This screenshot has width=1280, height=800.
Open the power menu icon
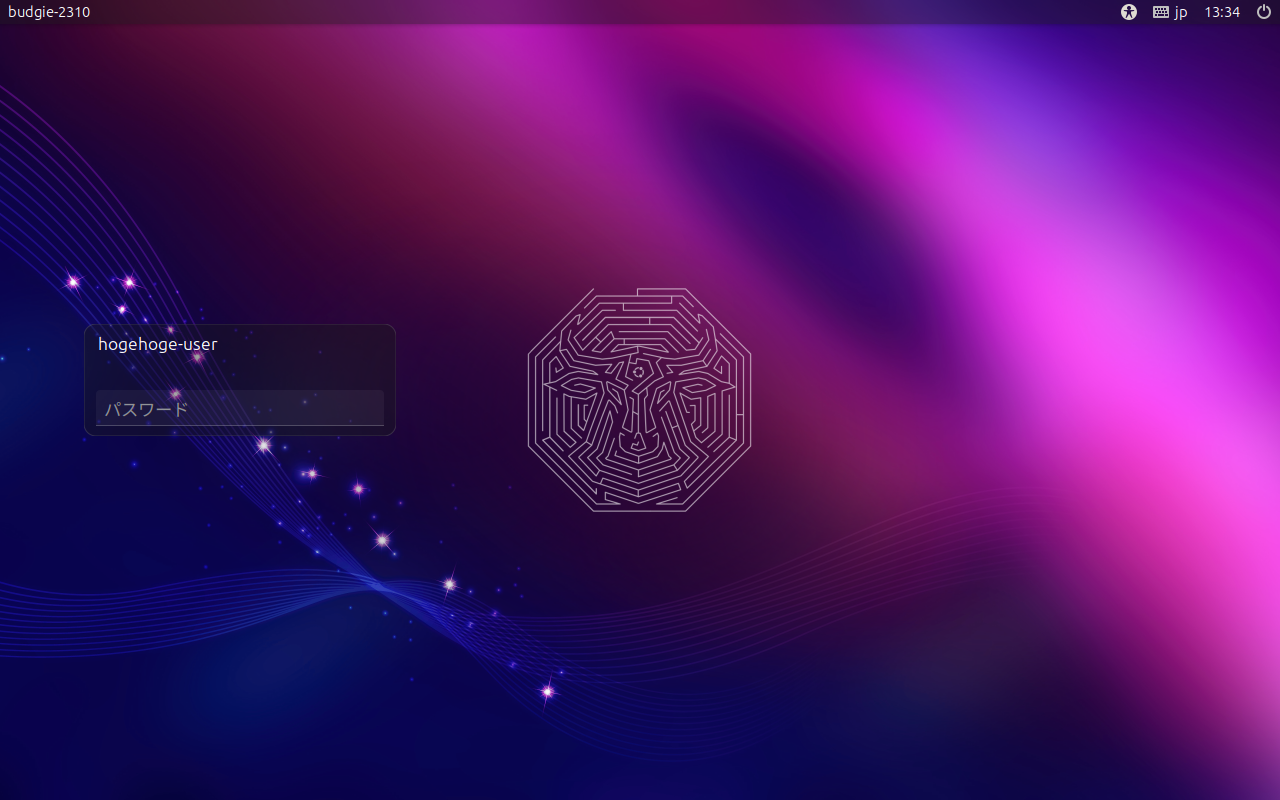[1263, 12]
